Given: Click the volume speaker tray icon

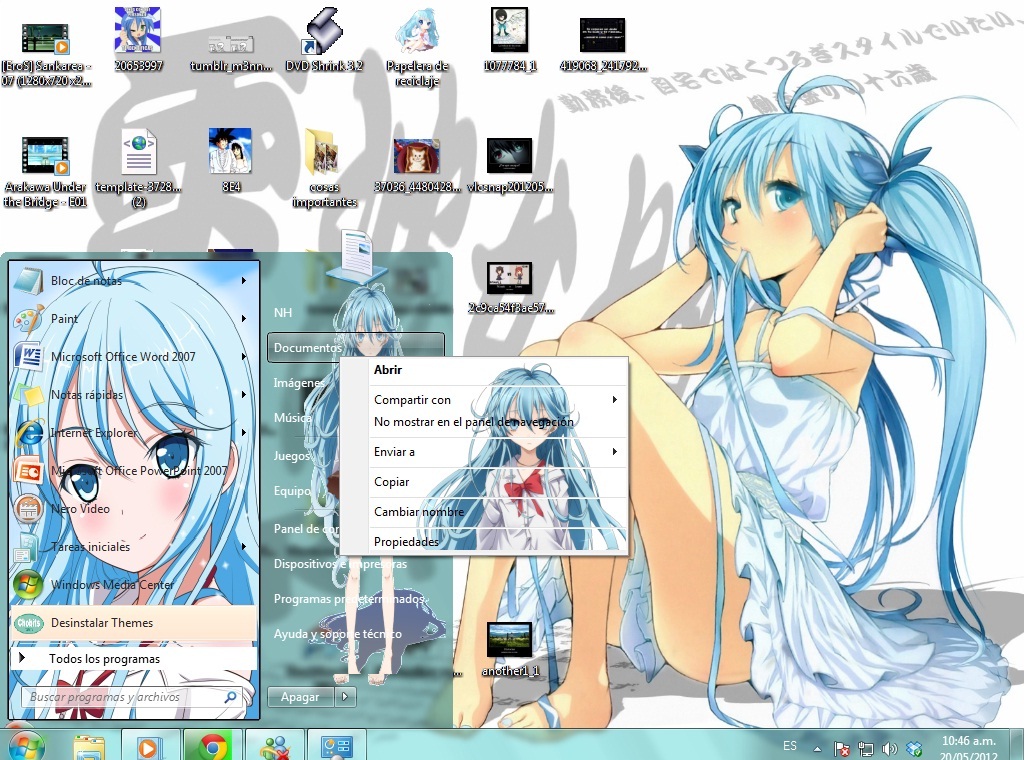Looking at the screenshot, I should (890, 749).
